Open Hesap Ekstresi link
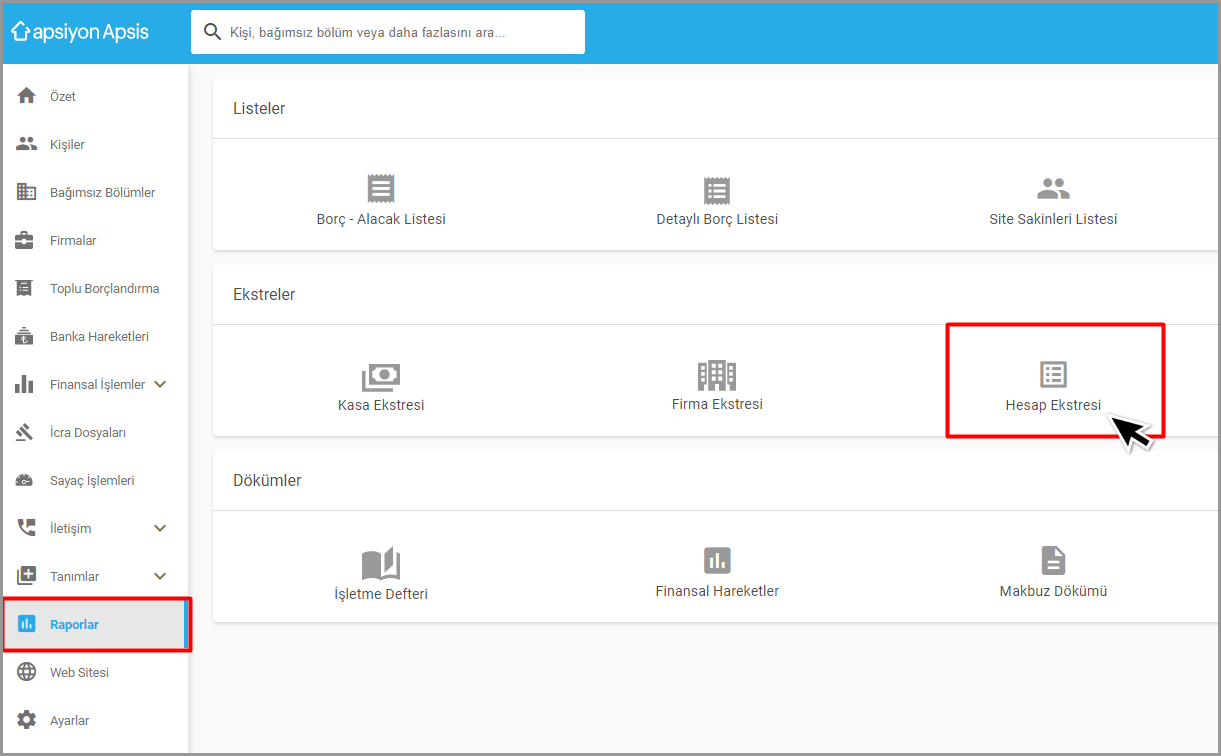The image size is (1221, 756). point(1053,405)
